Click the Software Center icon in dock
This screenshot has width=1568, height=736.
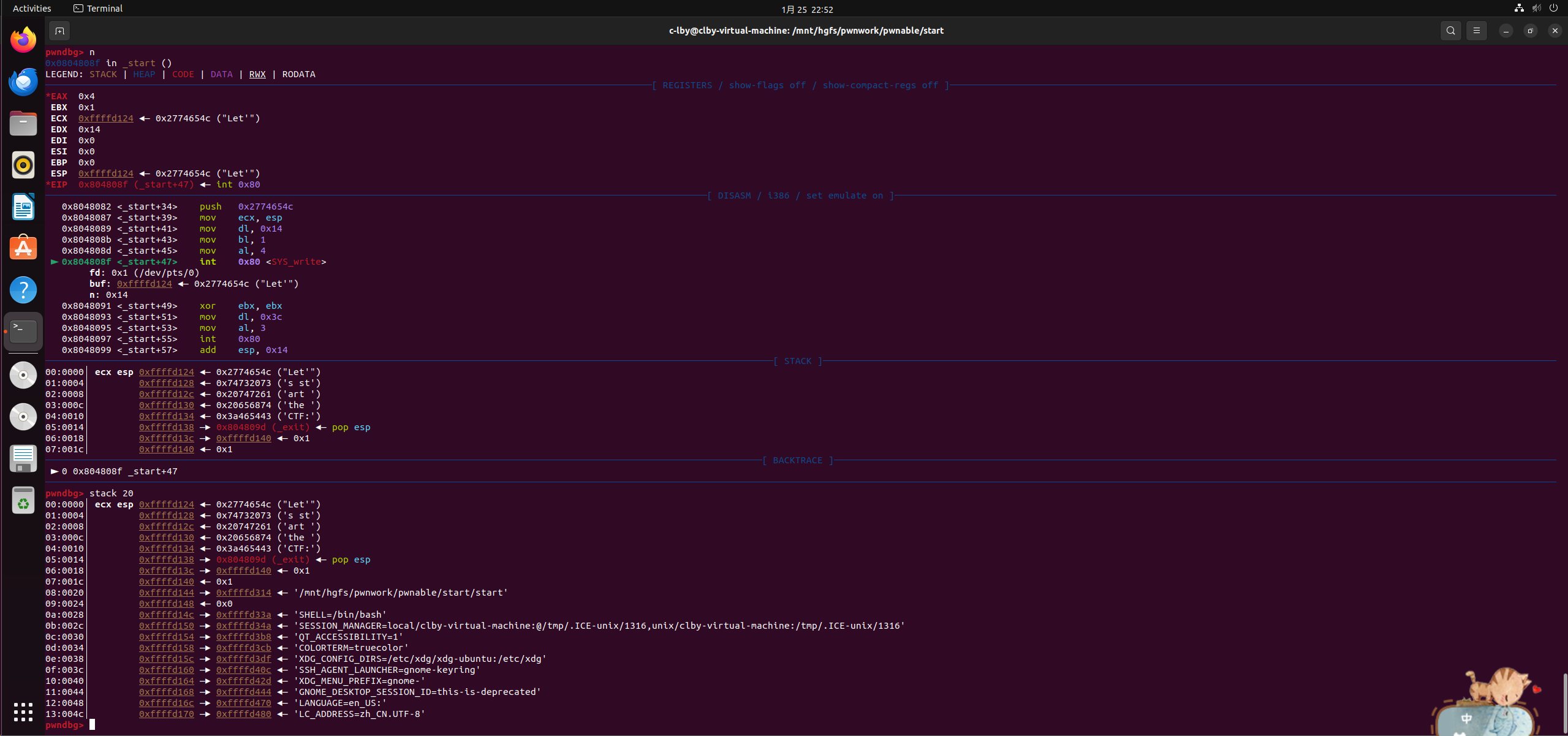(x=22, y=248)
